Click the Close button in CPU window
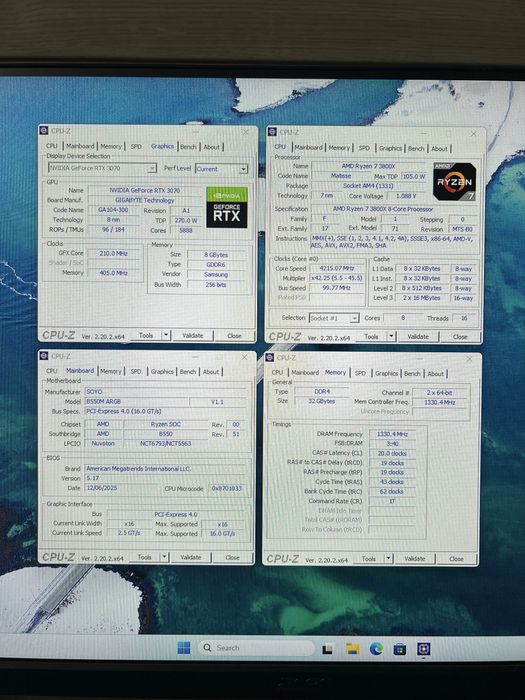Viewport: 525px width, 700px height. [460, 337]
